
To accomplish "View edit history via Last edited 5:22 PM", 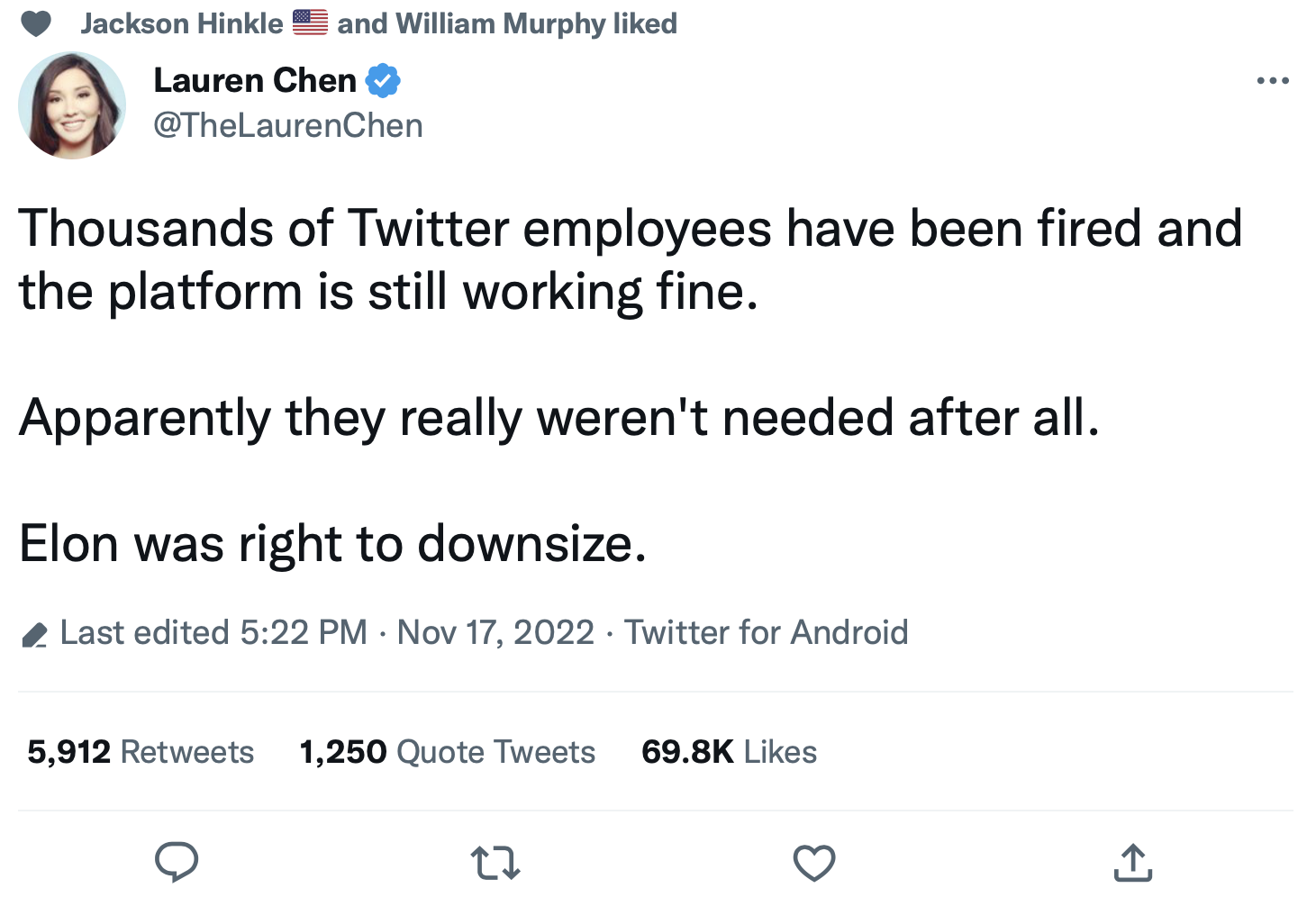I will (213, 632).
